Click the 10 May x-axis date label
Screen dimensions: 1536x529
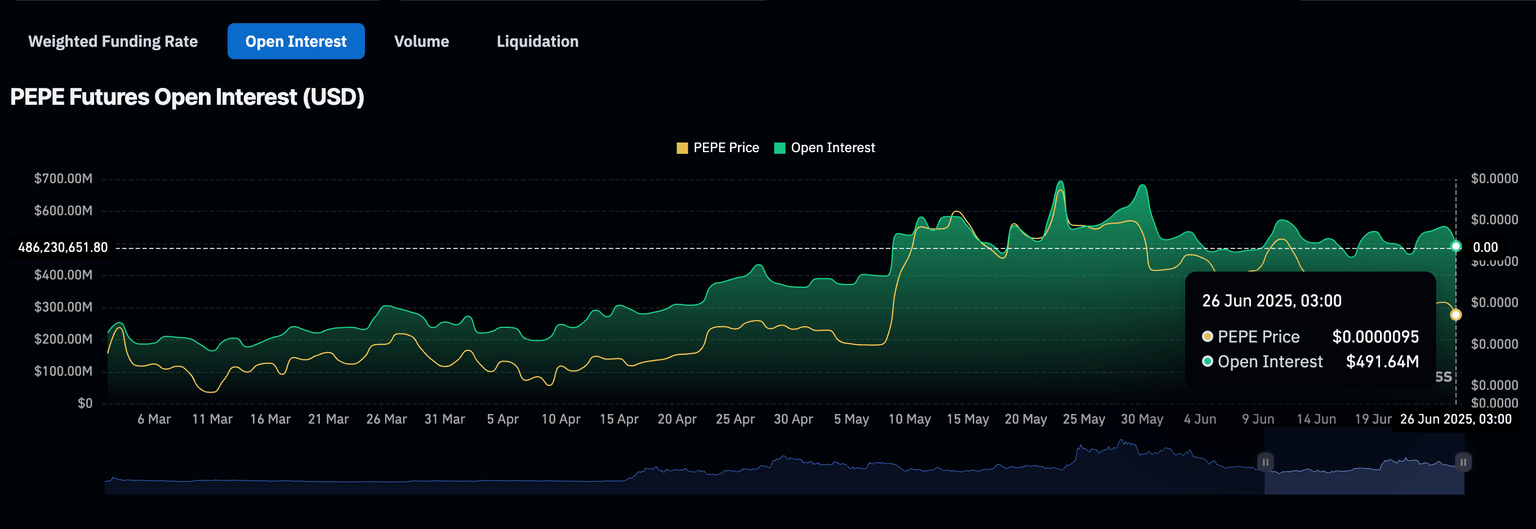pyautogui.click(x=909, y=419)
